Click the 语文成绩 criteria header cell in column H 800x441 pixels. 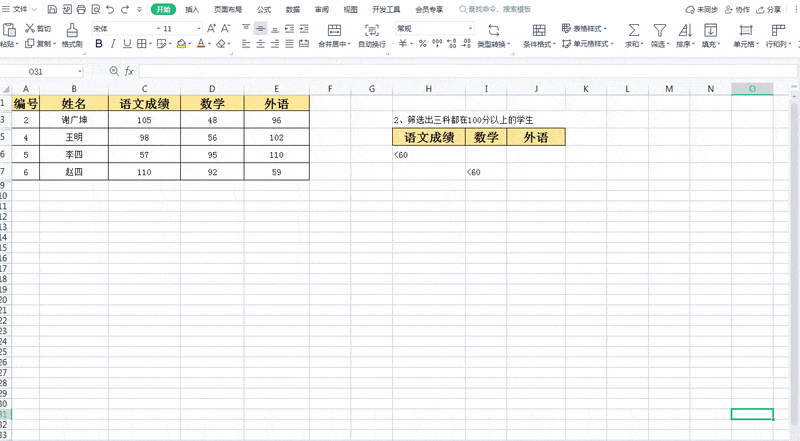click(x=428, y=137)
